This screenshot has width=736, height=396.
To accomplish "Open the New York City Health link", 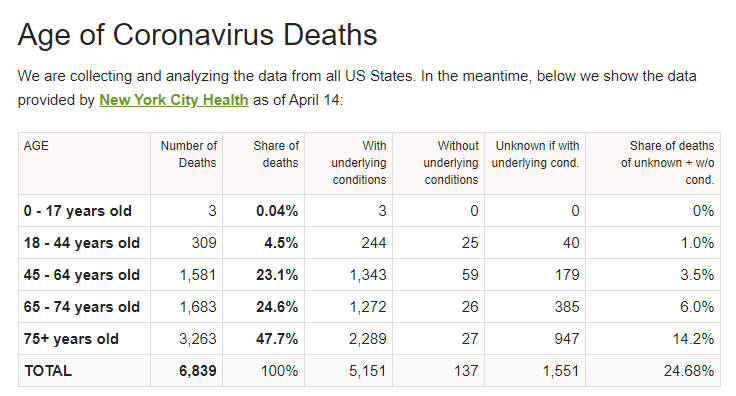I will [x=174, y=100].
